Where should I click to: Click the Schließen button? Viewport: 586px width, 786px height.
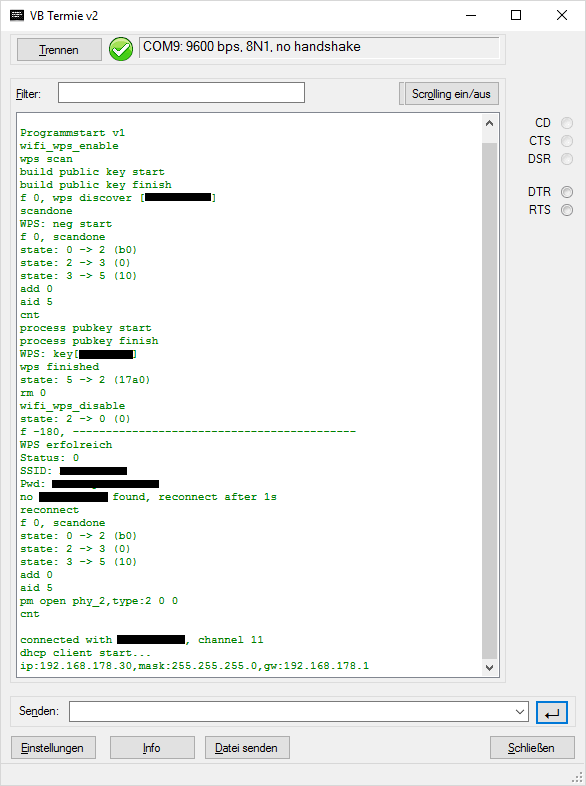pyautogui.click(x=532, y=748)
